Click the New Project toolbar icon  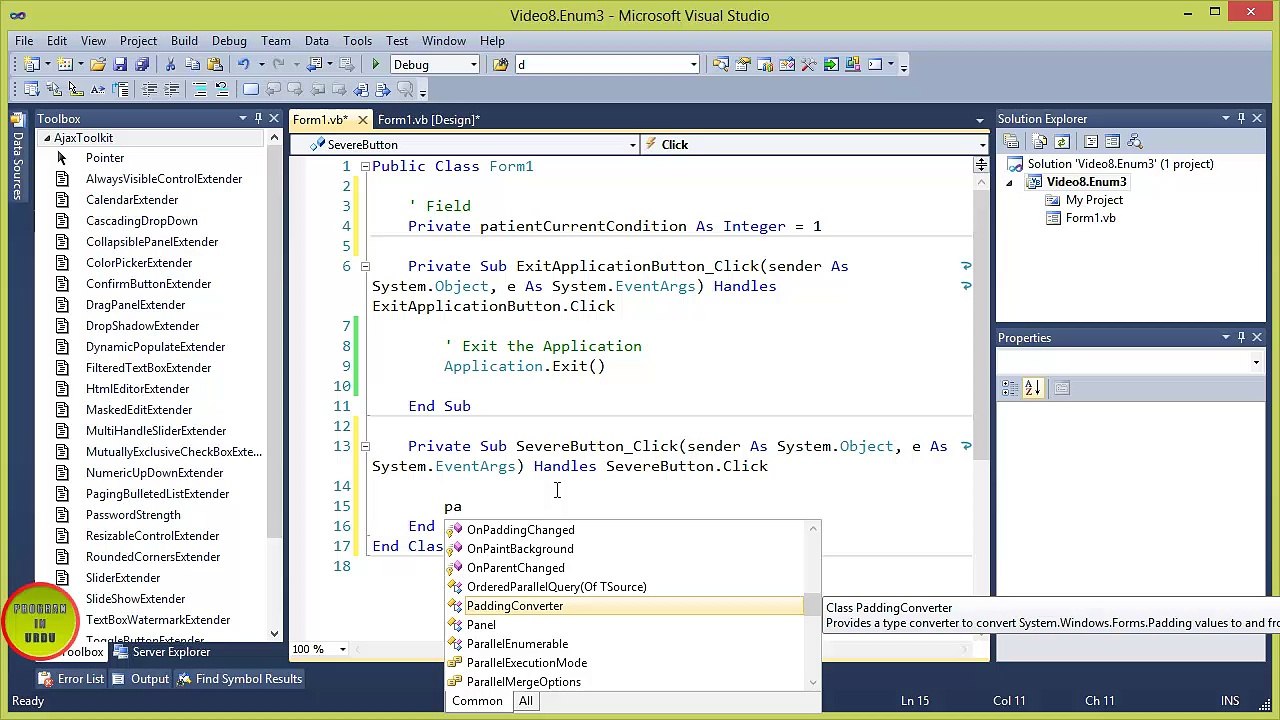(x=32, y=65)
